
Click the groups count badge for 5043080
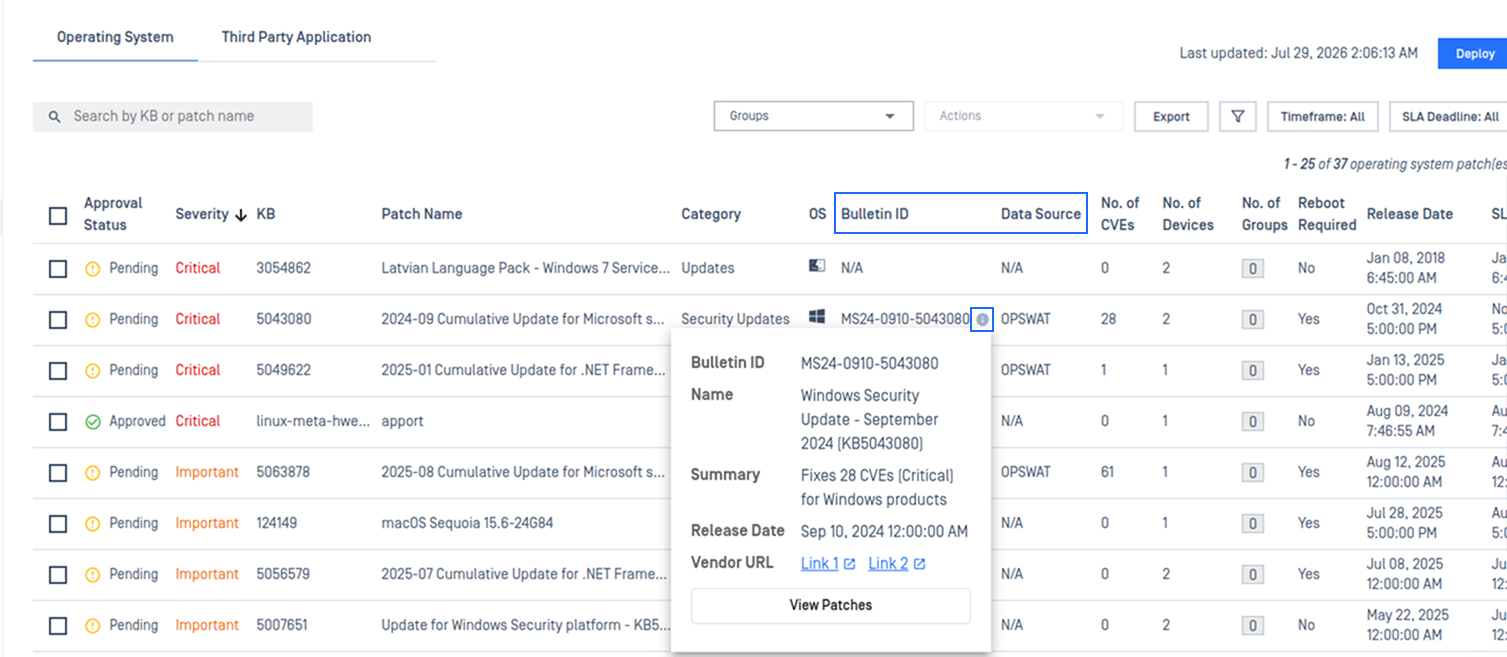pyautogui.click(x=1252, y=320)
